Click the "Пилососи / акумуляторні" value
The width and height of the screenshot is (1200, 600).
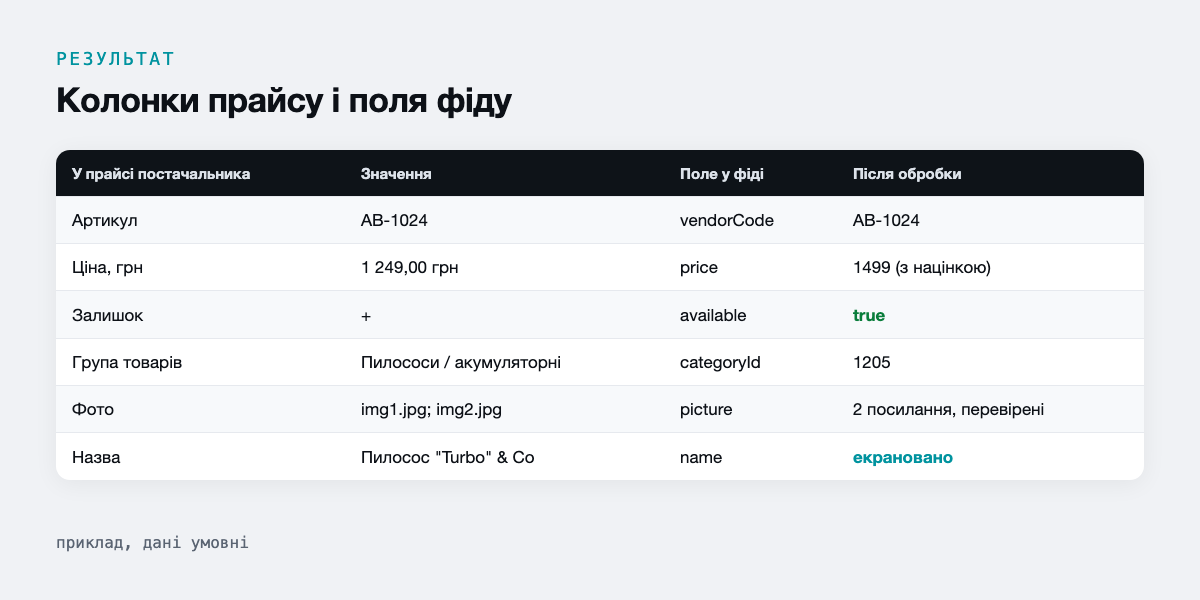(460, 362)
